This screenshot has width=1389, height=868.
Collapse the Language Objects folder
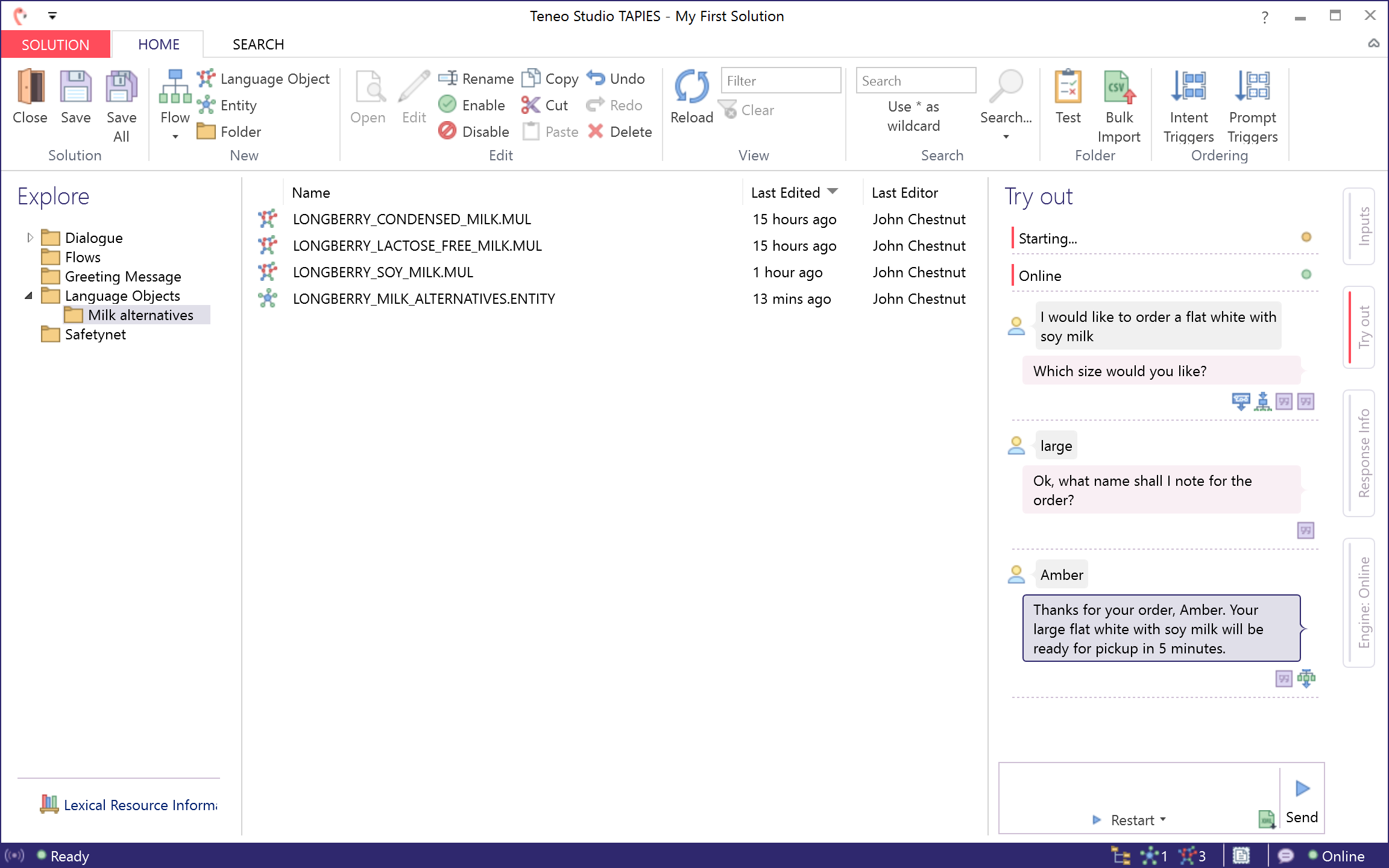(x=28, y=296)
